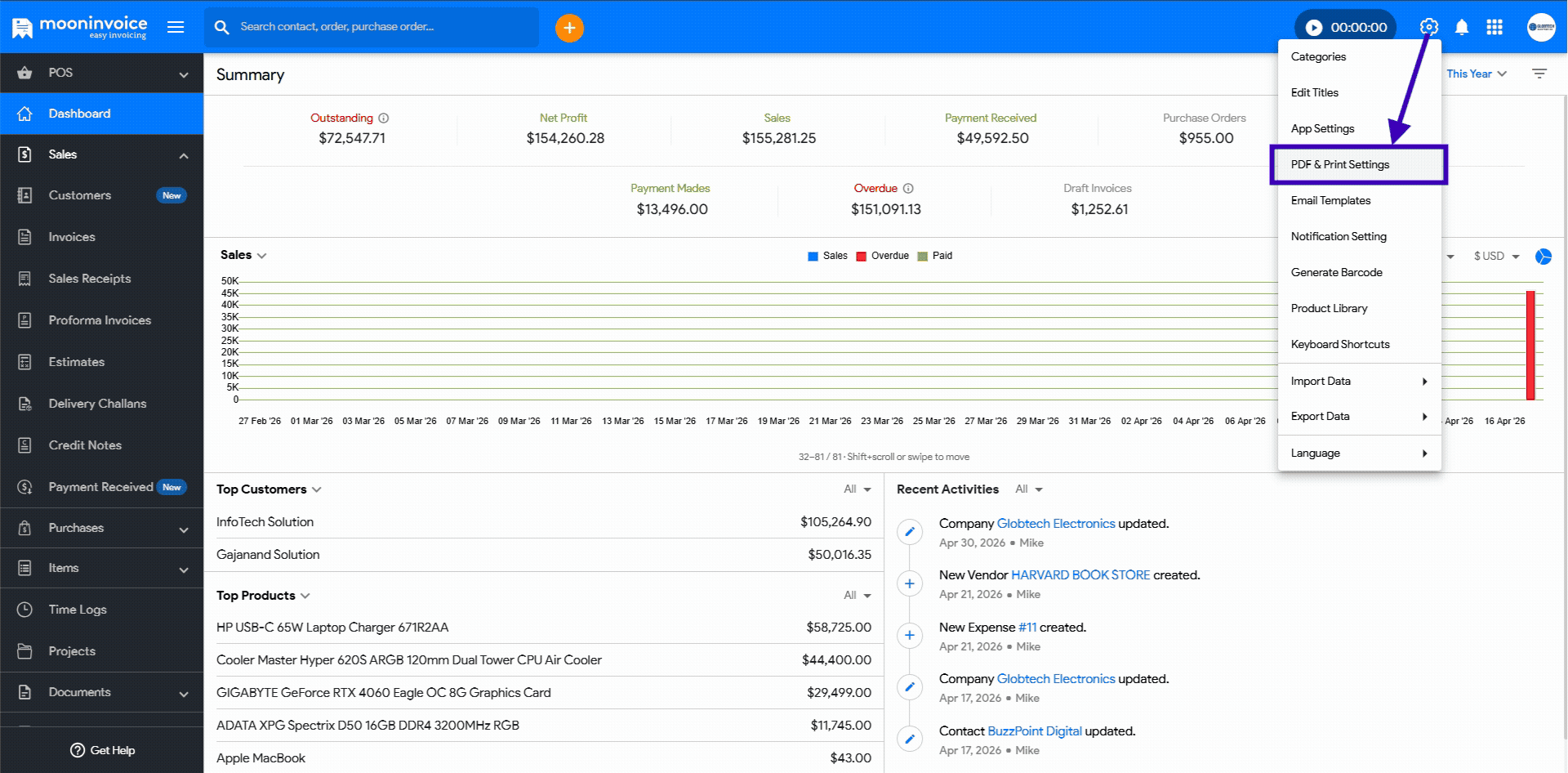The image size is (1568, 773).
Task: Click the Projects folder icon
Action: [x=24, y=651]
